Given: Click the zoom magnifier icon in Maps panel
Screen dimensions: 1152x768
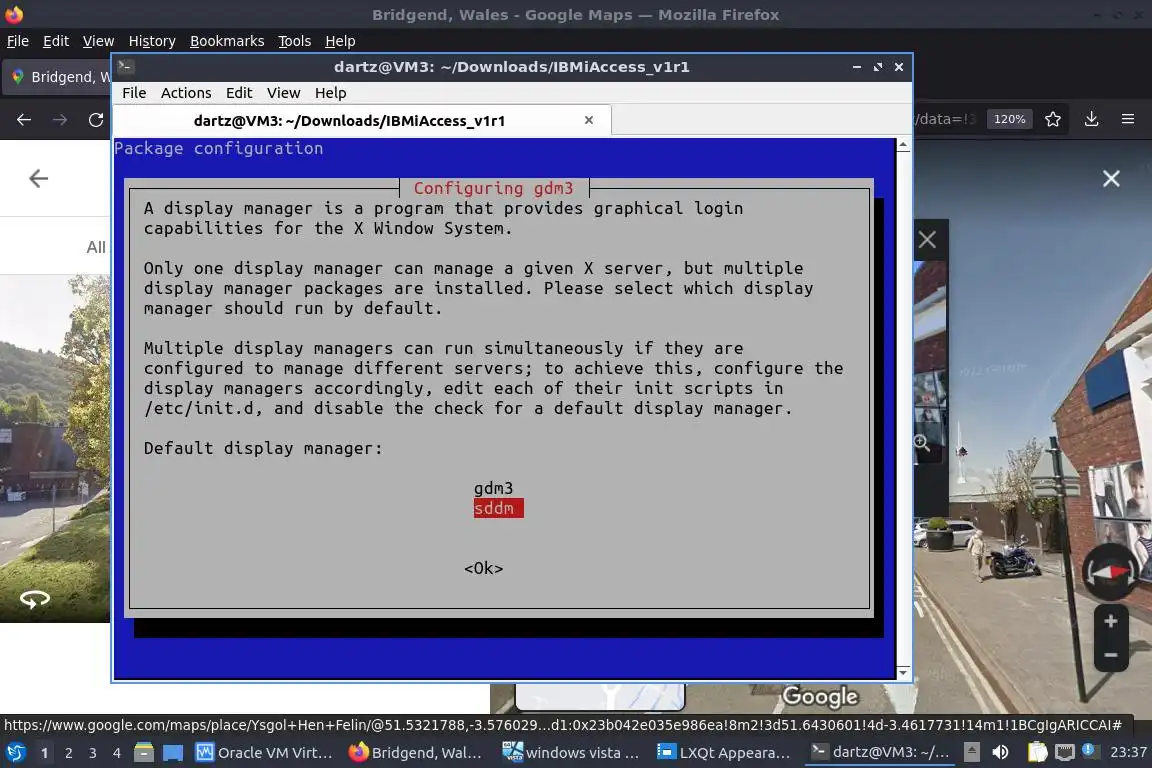Looking at the screenshot, I should [x=921, y=442].
